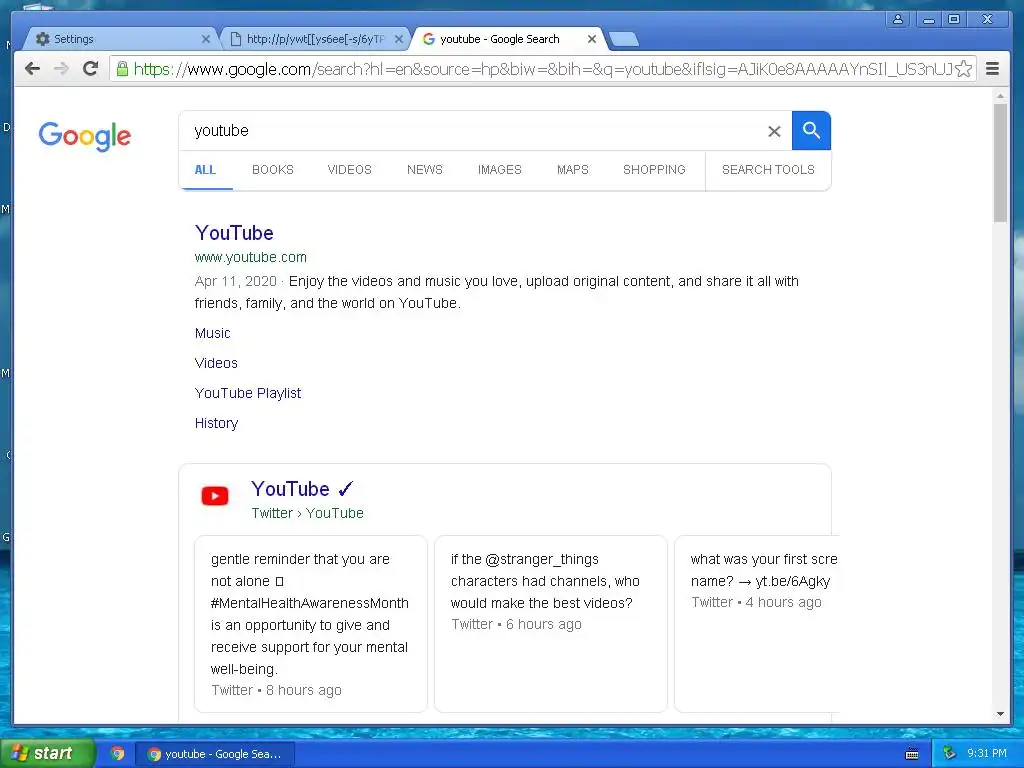Click 'Twitter • 6 hours ago' timestamp
This screenshot has width=1024, height=768.
click(516, 624)
